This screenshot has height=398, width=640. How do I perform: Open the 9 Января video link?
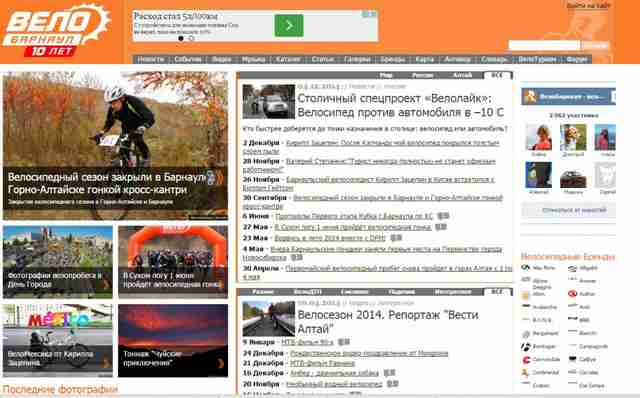[307, 342]
